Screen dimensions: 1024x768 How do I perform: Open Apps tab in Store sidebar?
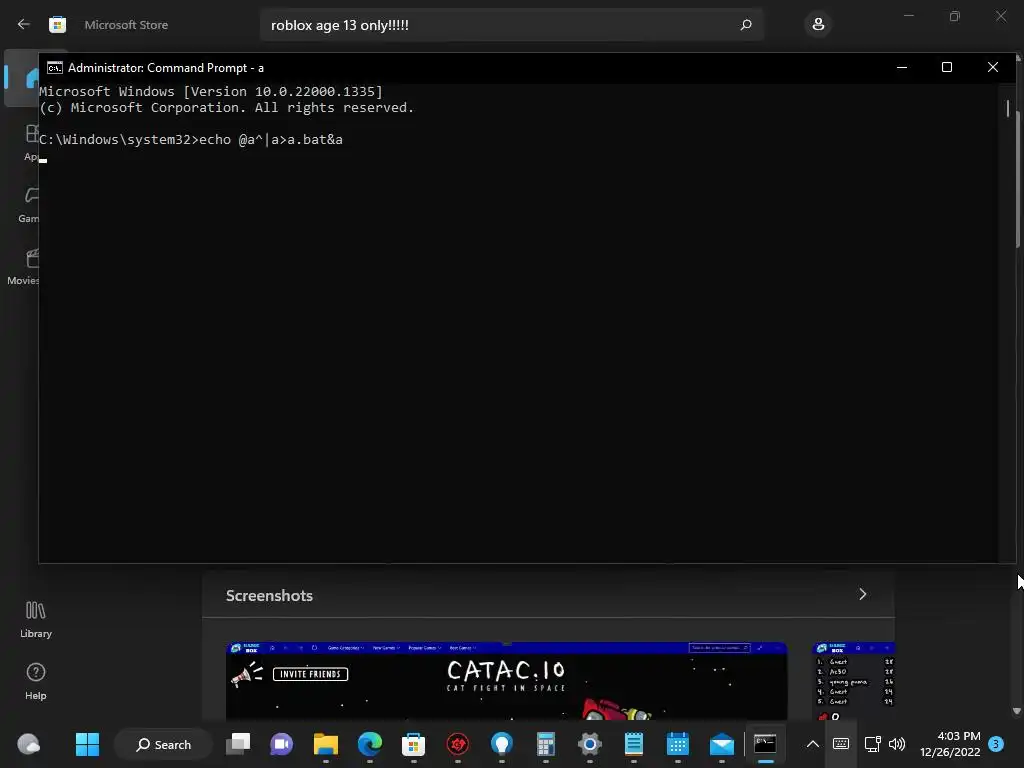[31, 142]
